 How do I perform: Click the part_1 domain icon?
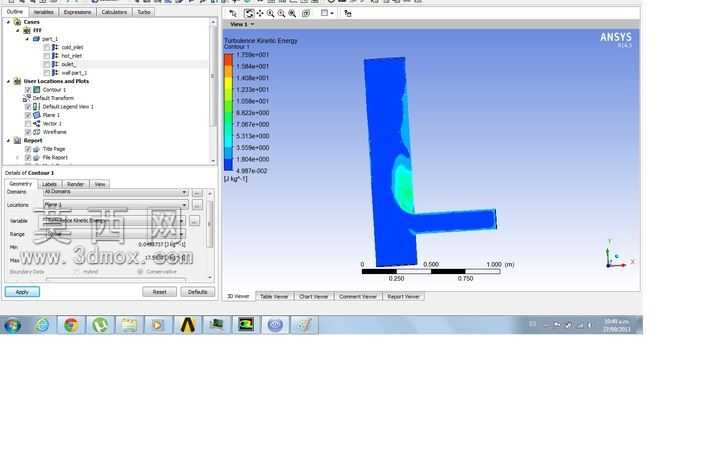[x=36, y=39]
